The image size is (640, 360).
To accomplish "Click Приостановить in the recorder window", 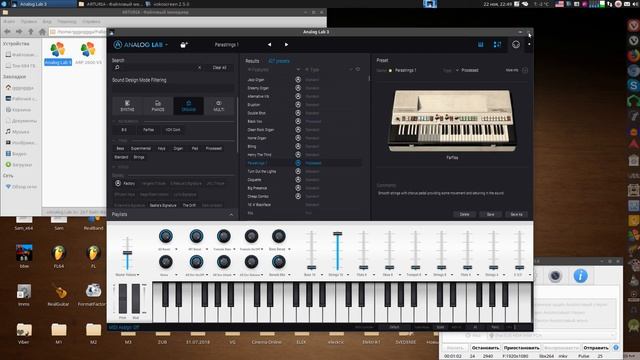I will (x=521, y=348).
